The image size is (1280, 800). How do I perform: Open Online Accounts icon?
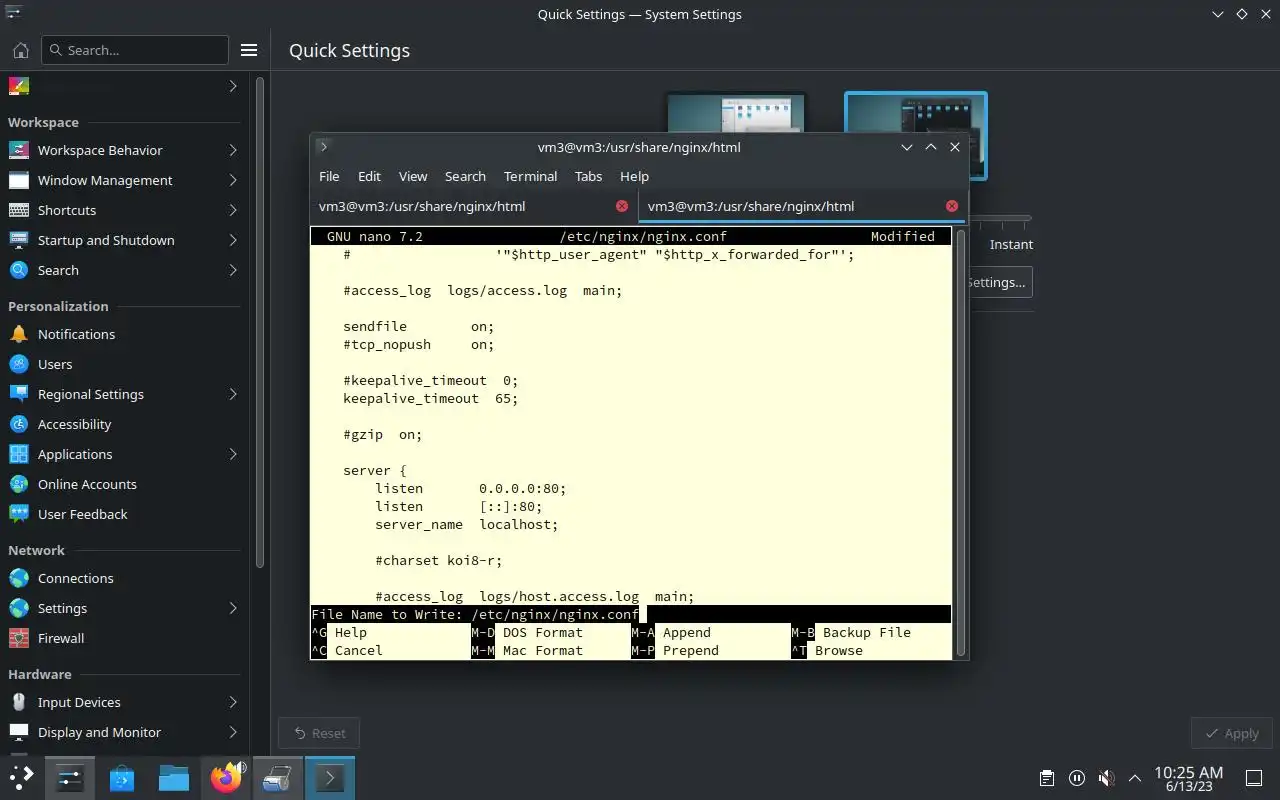pyautogui.click(x=19, y=484)
